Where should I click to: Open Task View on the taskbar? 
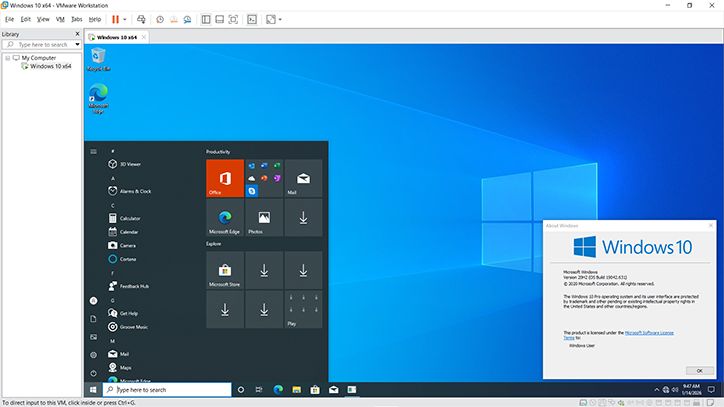click(259, 389)
